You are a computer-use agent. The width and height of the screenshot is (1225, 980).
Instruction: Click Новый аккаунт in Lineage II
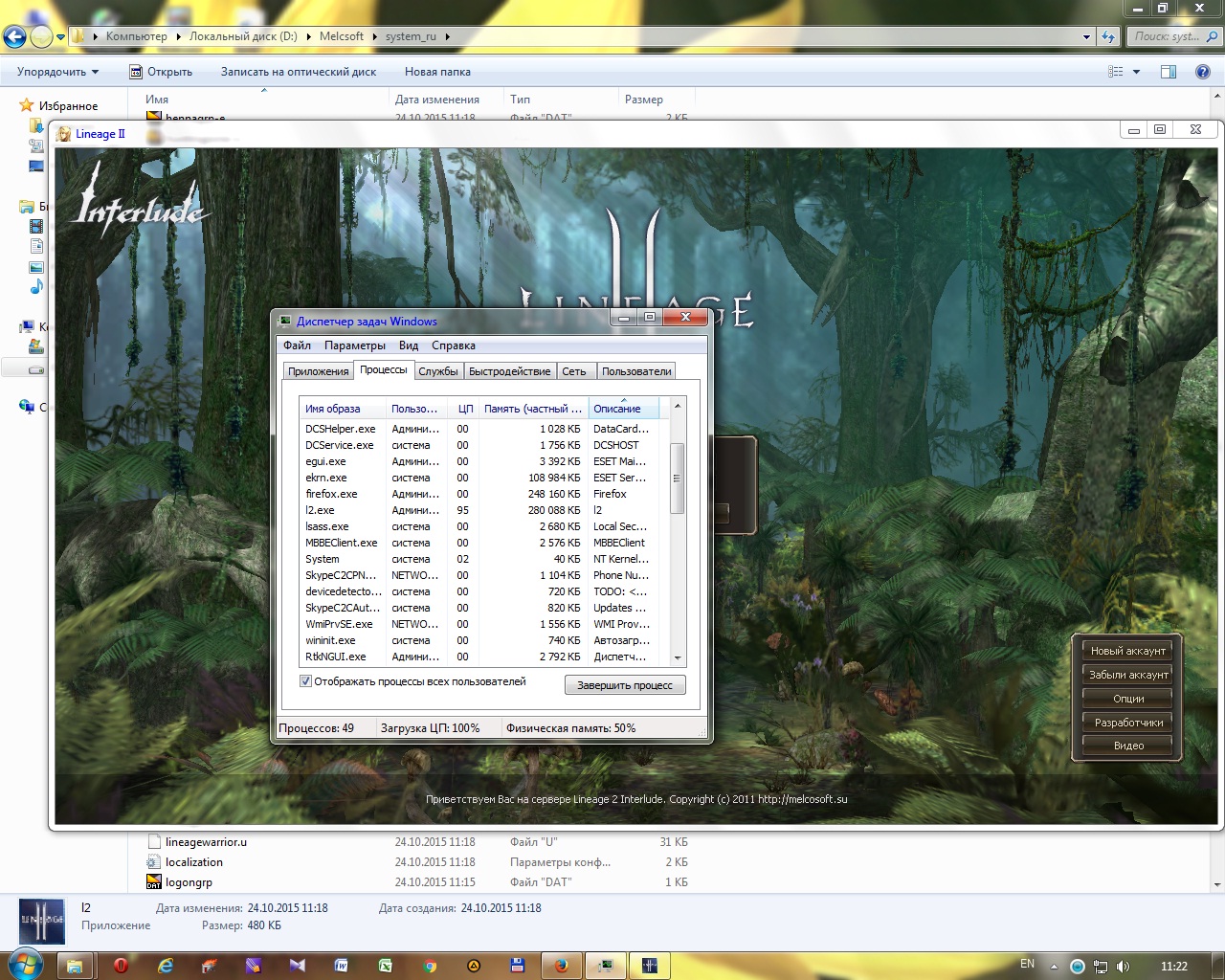coord(1128,651)
